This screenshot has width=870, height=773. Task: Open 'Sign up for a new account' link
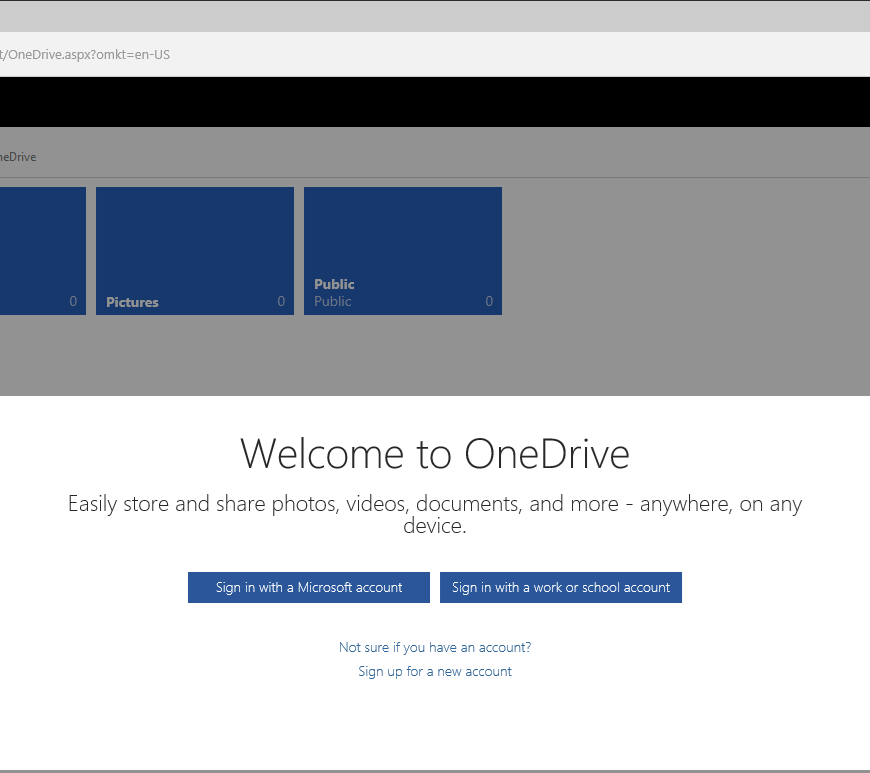click(435, 671)
